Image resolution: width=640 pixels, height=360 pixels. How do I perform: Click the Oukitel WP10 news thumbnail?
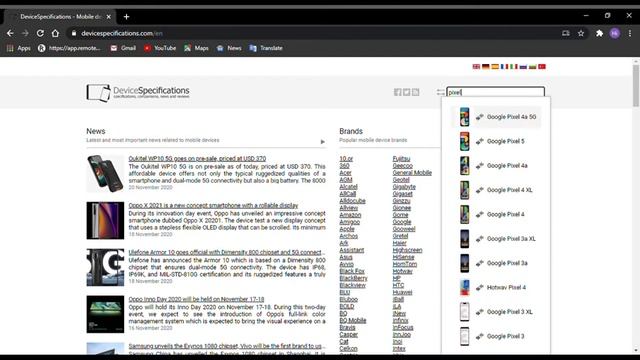[105, 173]
